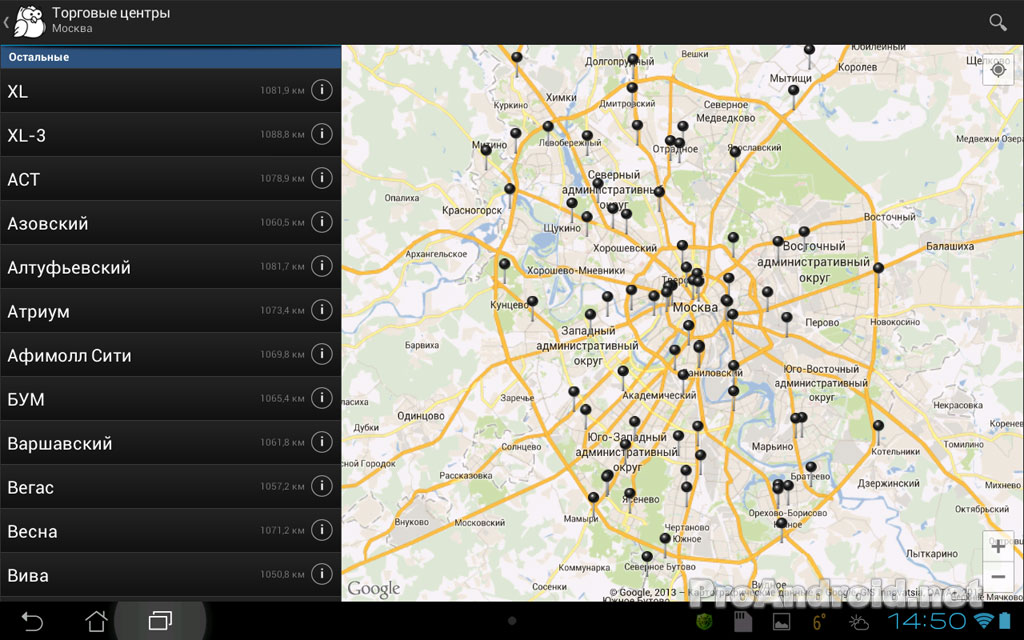
Task: Click the Одинцово label on the map
Action: coord(421,416)
